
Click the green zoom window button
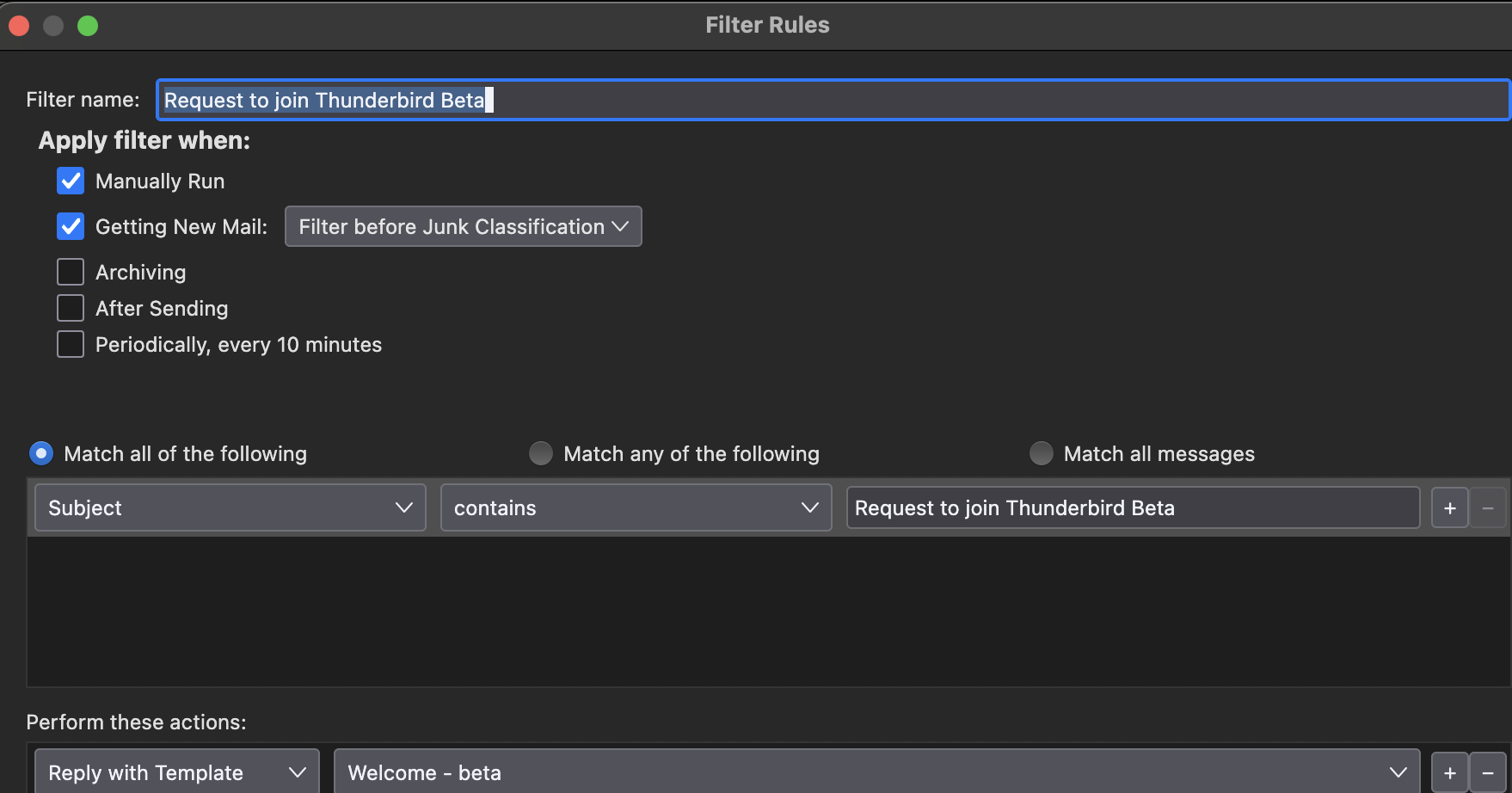(x=88, y=26)
